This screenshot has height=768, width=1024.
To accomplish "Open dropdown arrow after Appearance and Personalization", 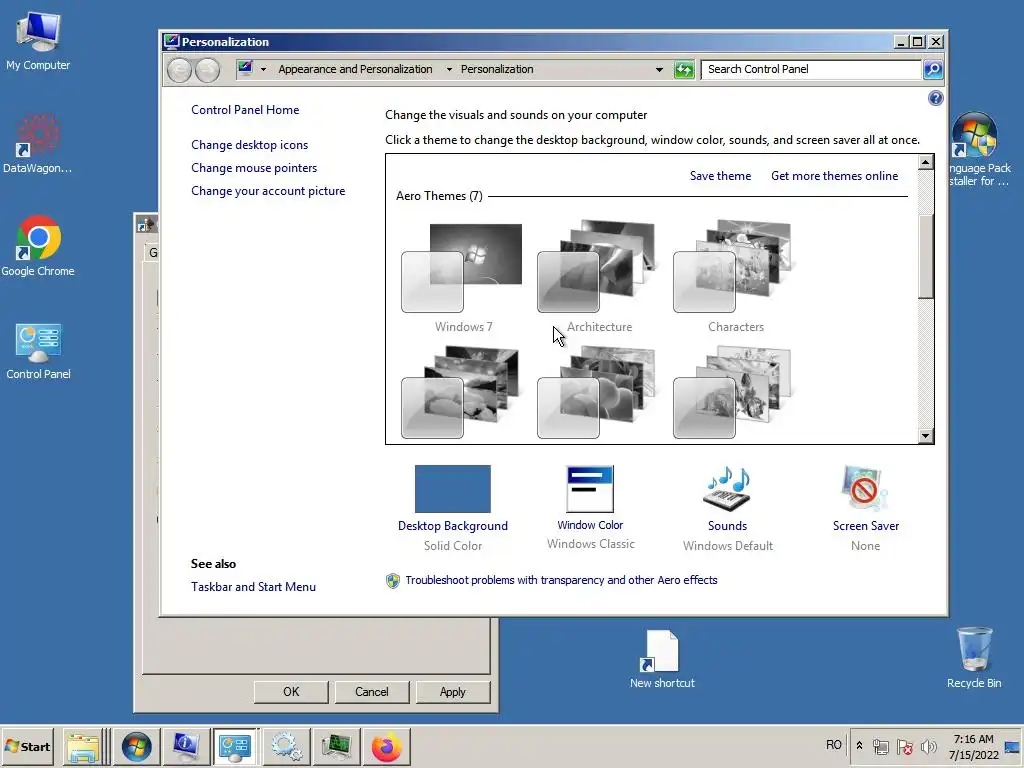I will 449,69.
